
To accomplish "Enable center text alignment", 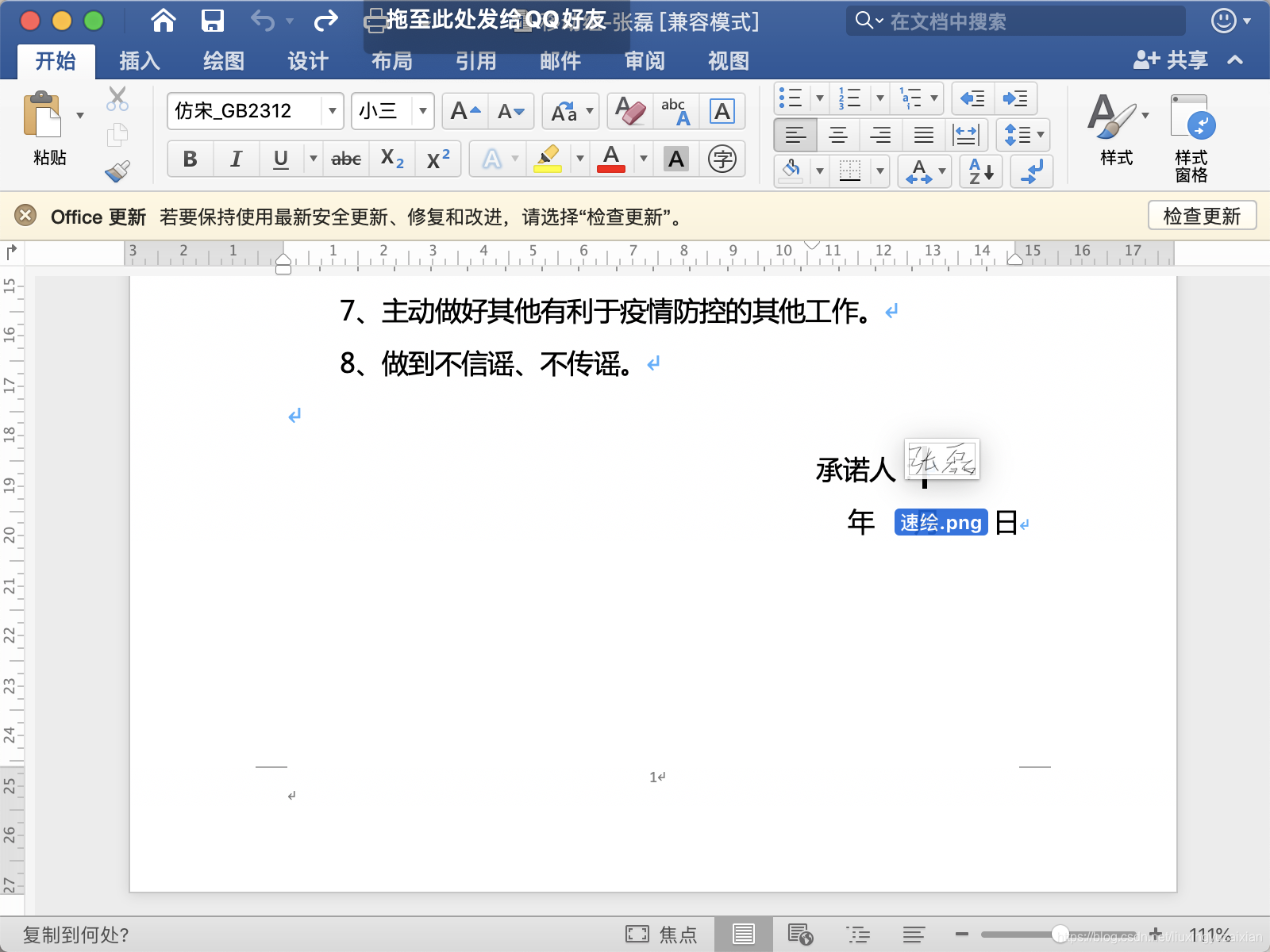I will 838,134.
